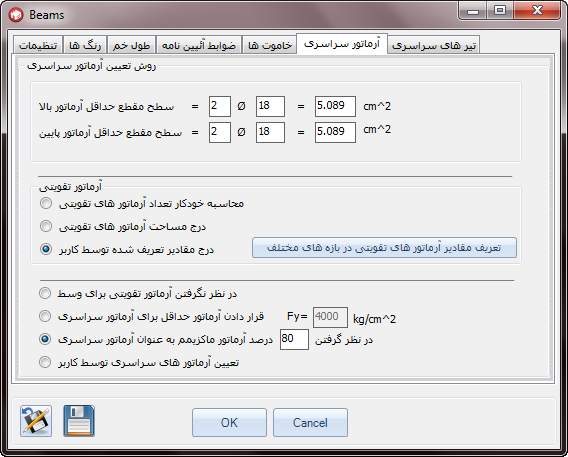Select minimum rebar for continuous reinforcement option

(45, 316)
